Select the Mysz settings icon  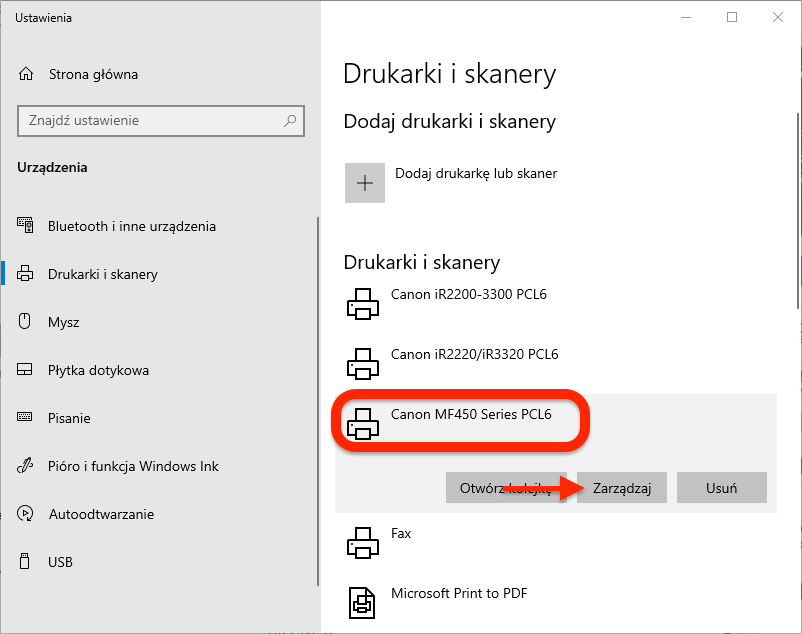27,322
